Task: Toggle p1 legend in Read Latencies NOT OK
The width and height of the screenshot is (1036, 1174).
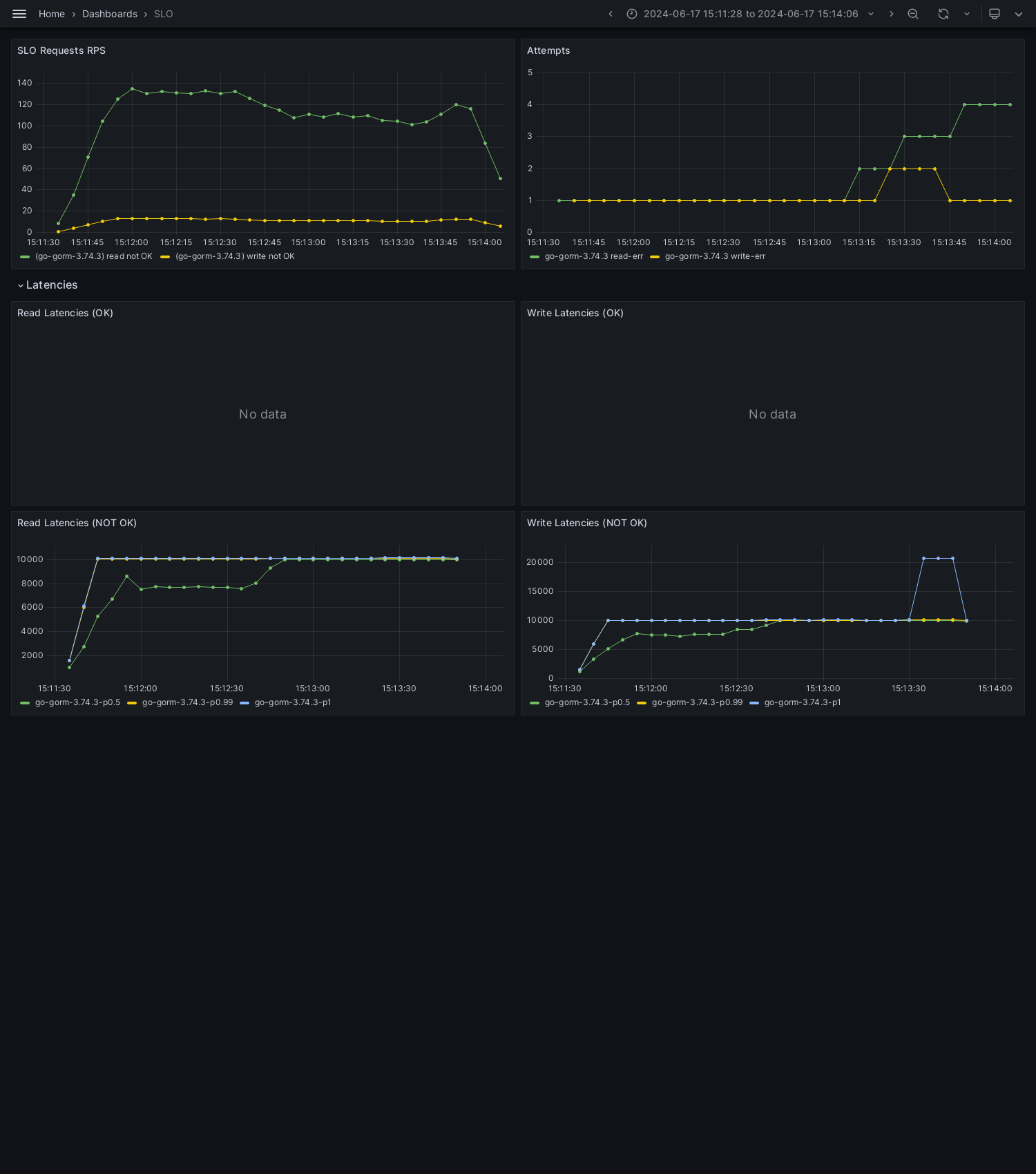Action: [293, 702]
